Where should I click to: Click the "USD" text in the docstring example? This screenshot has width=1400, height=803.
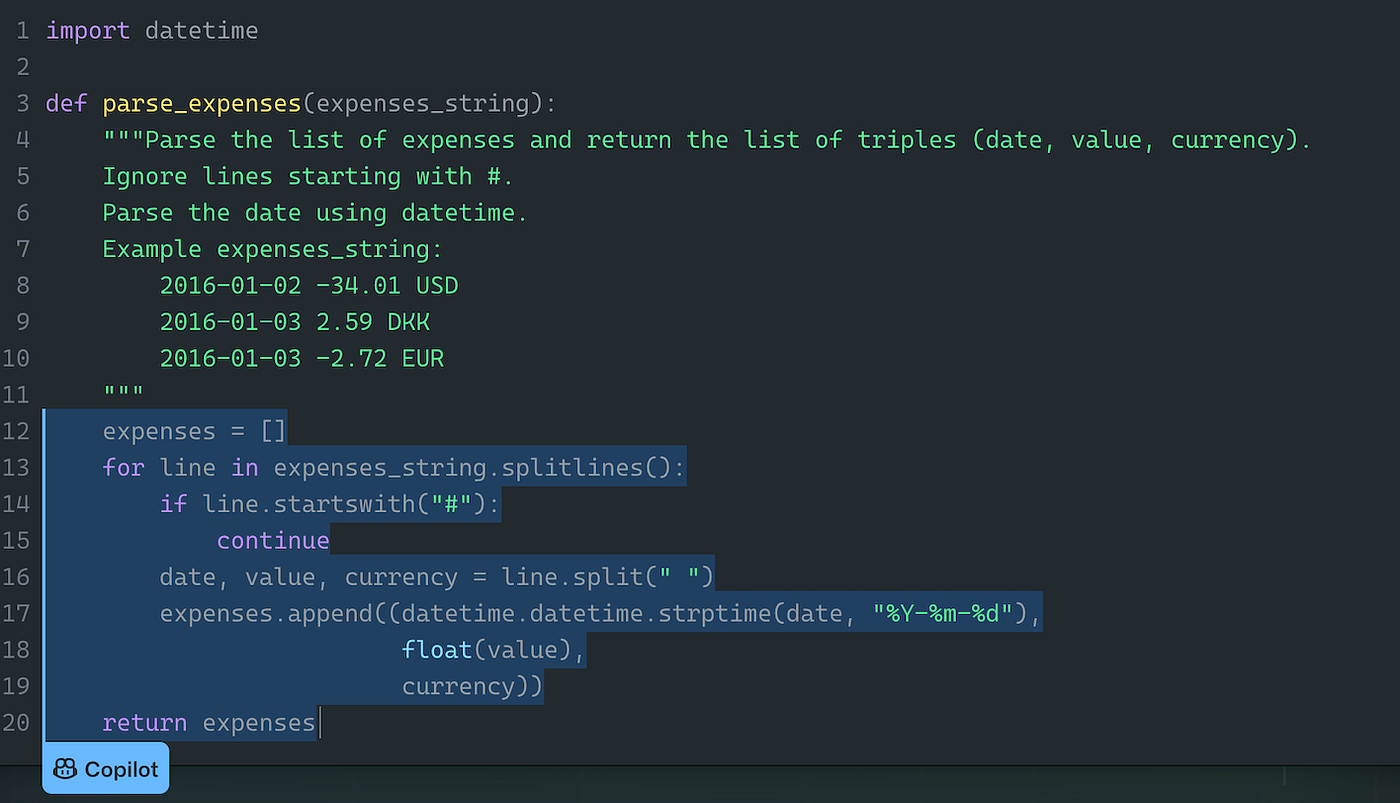click(437, 286)
